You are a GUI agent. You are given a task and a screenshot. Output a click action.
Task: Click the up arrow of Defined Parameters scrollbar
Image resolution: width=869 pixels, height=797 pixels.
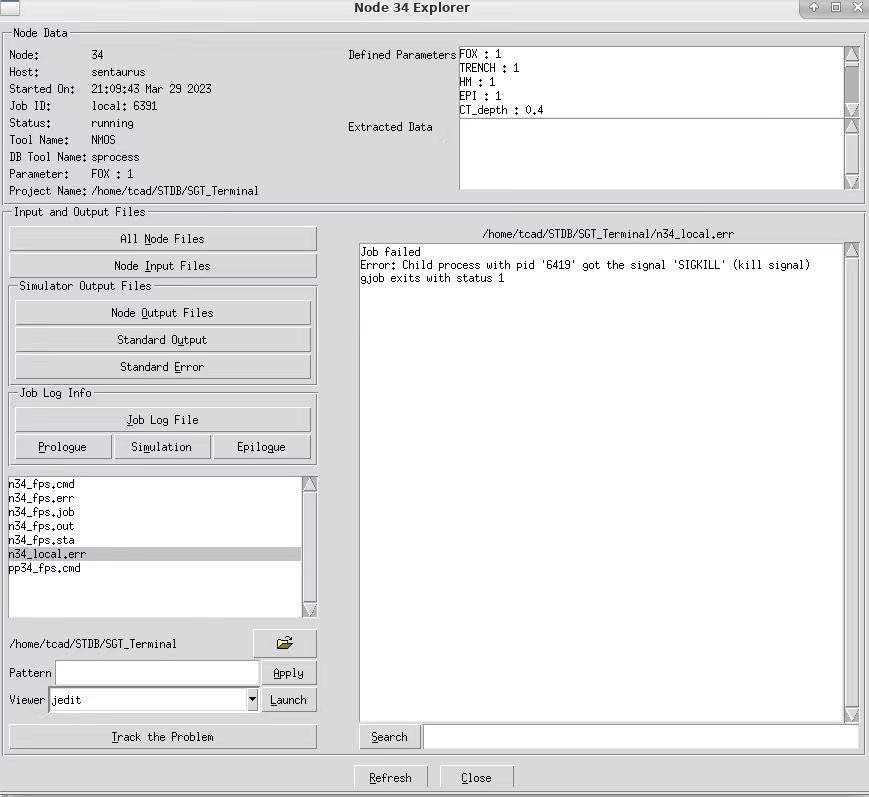[x=852, y=54]
